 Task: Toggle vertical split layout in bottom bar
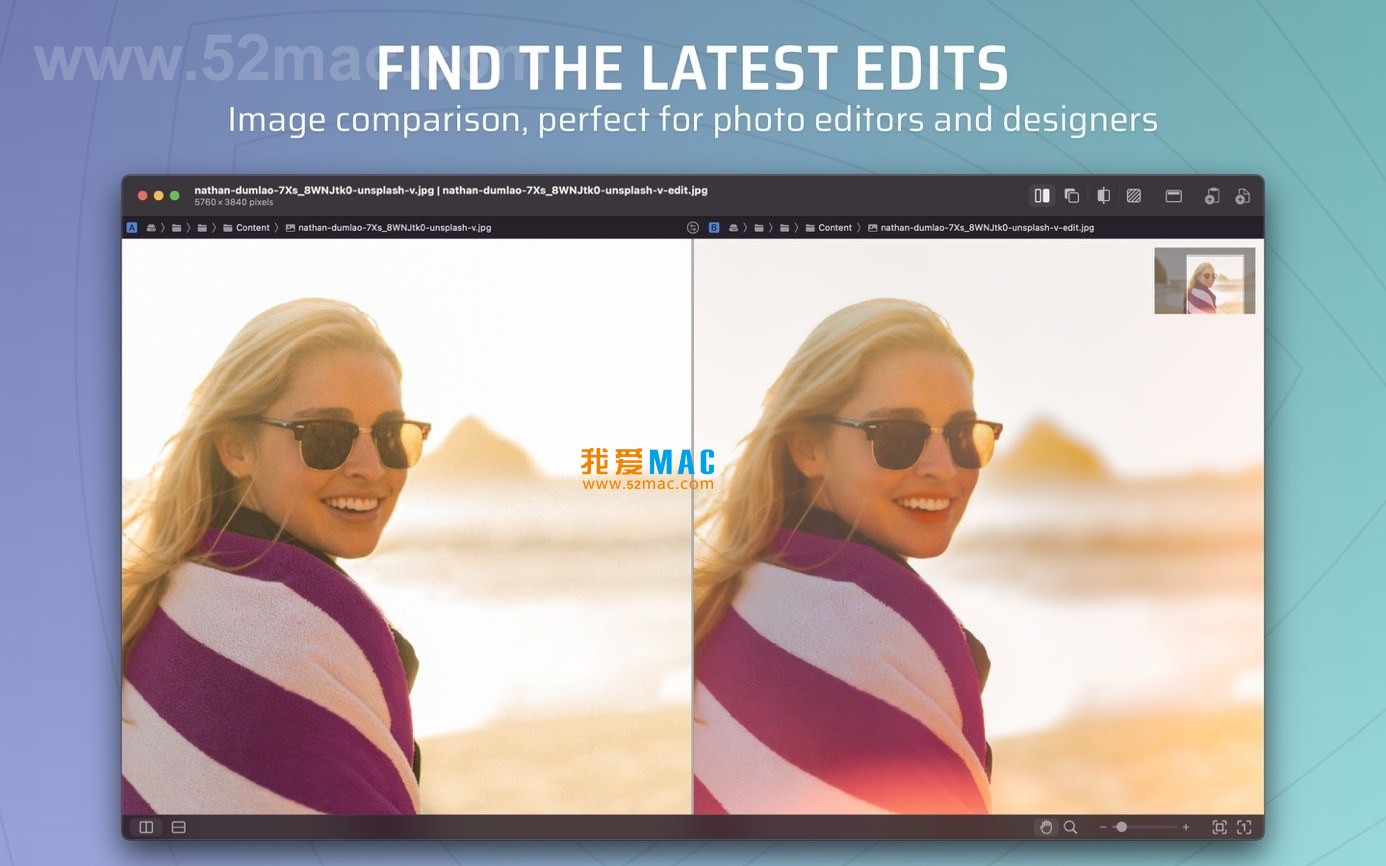coord(146,827)
